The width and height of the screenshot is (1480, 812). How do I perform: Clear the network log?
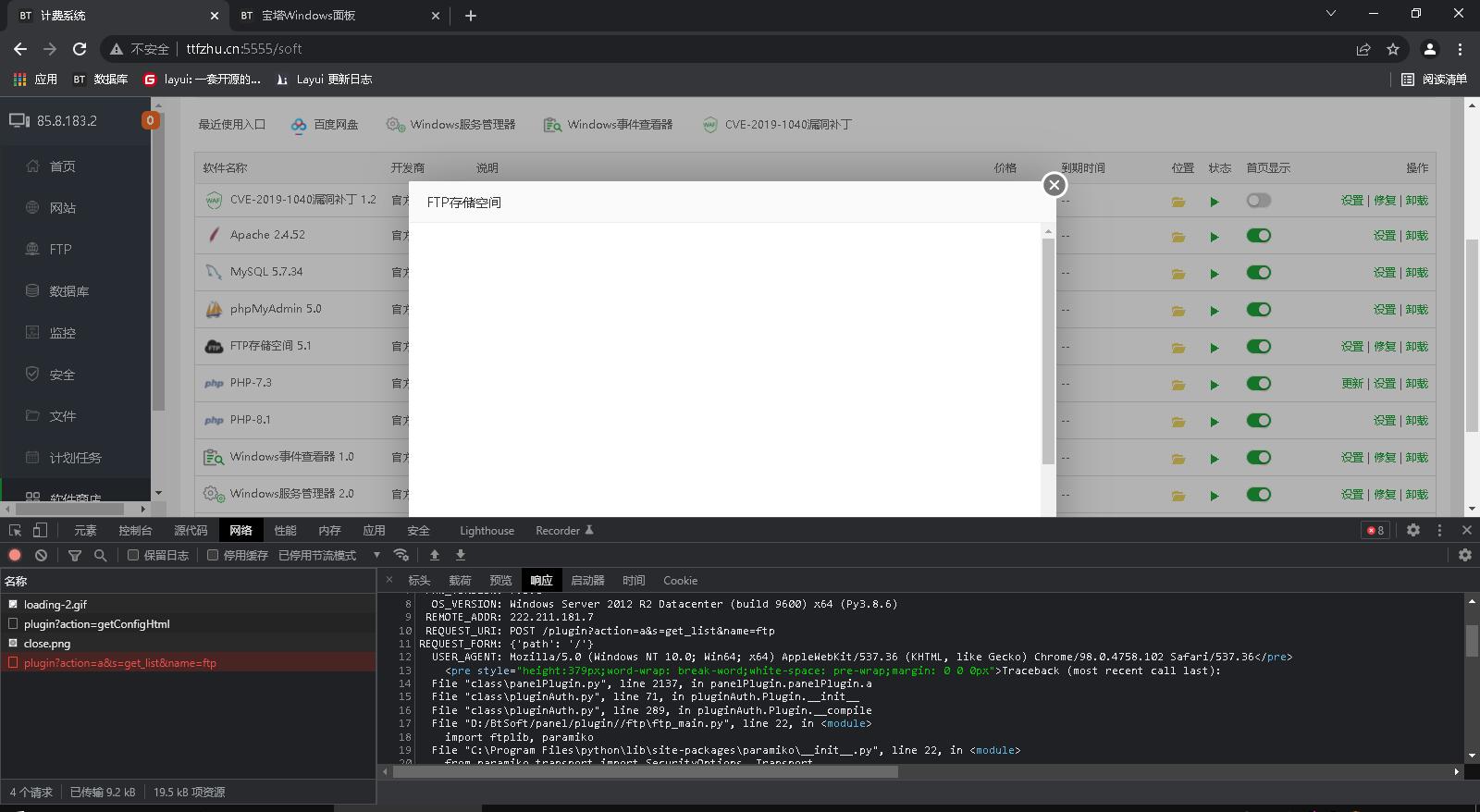click(x=41, y=555)
